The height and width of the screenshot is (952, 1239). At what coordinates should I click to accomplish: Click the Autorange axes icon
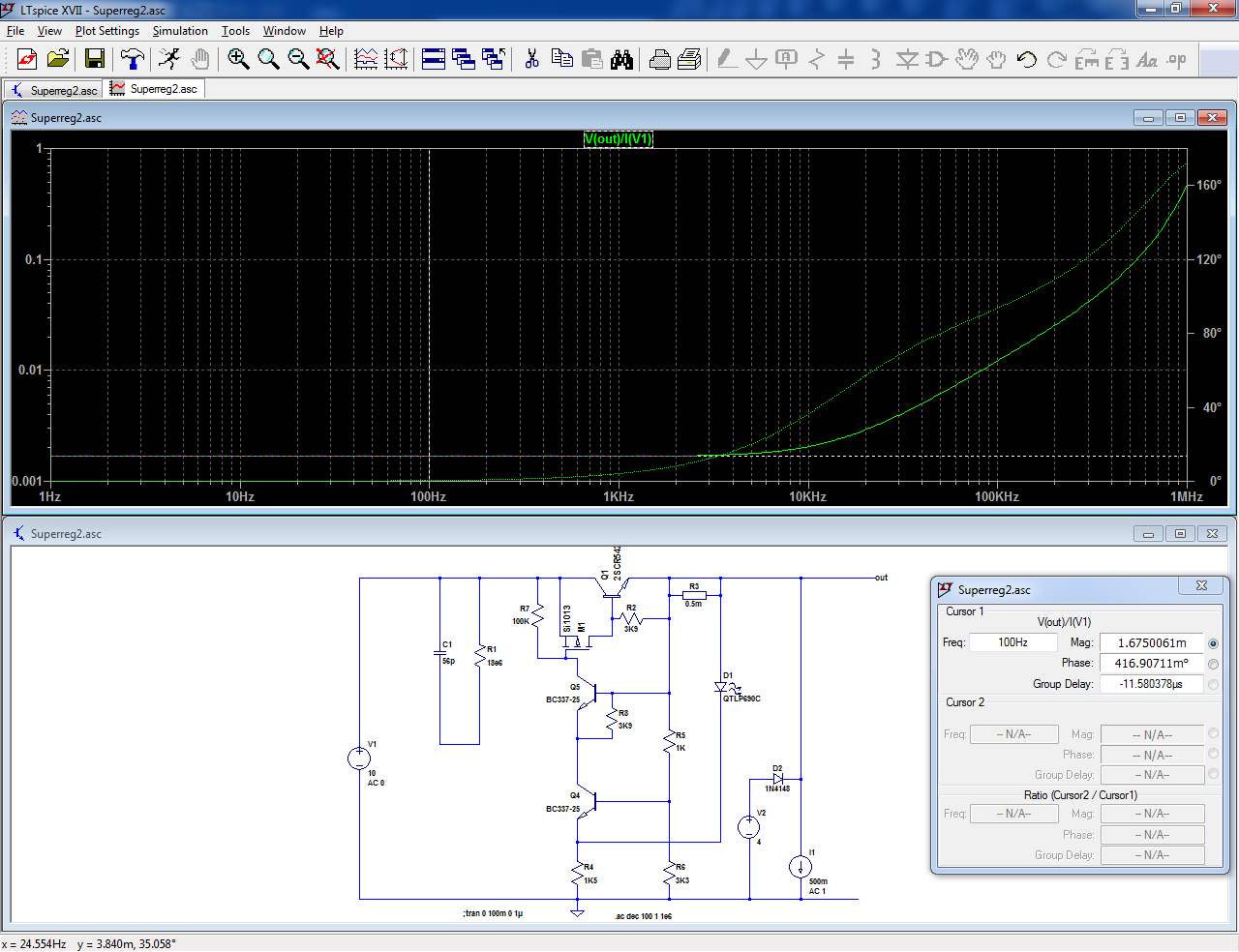(x=396, y=60)
